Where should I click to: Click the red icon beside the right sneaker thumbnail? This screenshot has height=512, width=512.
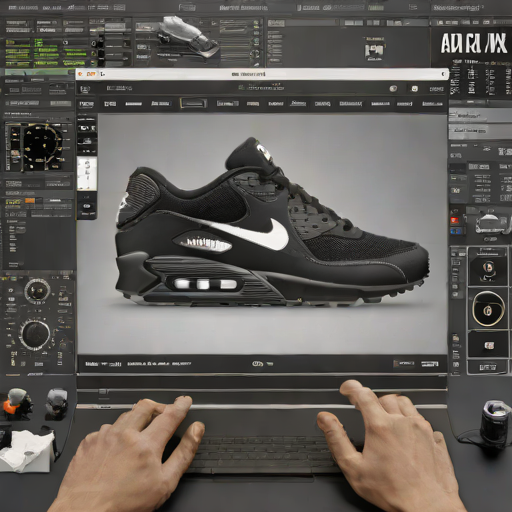[455, 220]
